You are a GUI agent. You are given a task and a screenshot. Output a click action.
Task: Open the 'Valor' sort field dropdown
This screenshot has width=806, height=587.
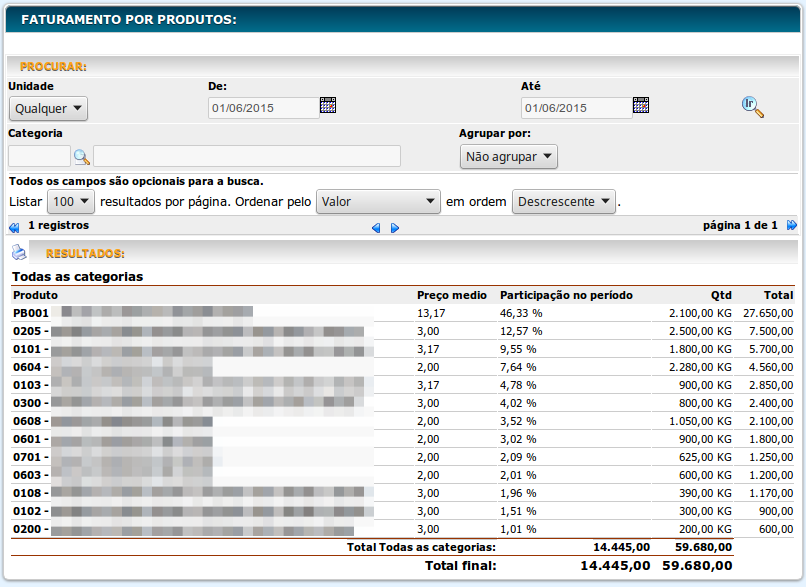click(x=378, y=202)
